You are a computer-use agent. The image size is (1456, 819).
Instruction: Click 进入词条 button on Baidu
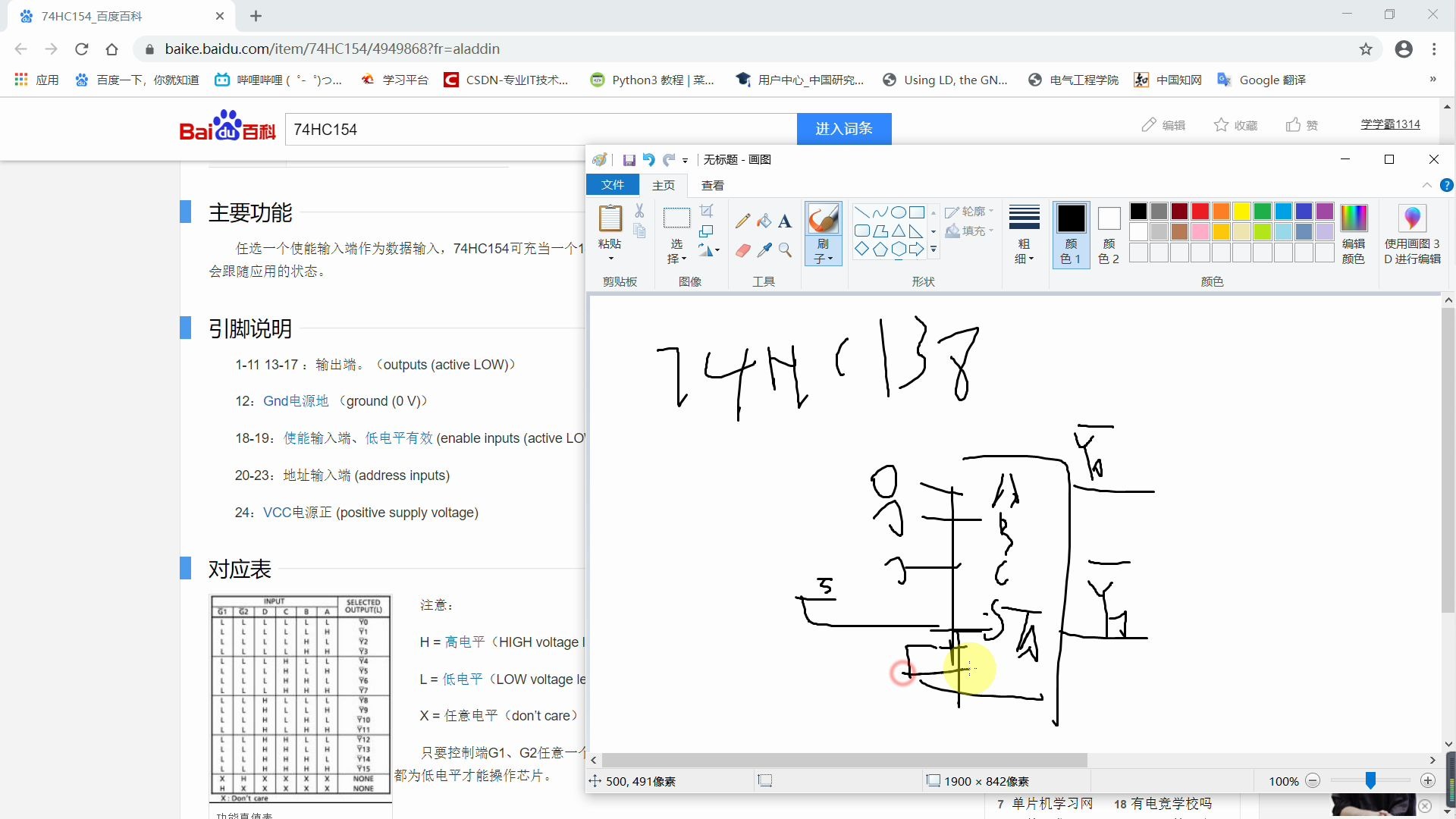coord(844,128)
